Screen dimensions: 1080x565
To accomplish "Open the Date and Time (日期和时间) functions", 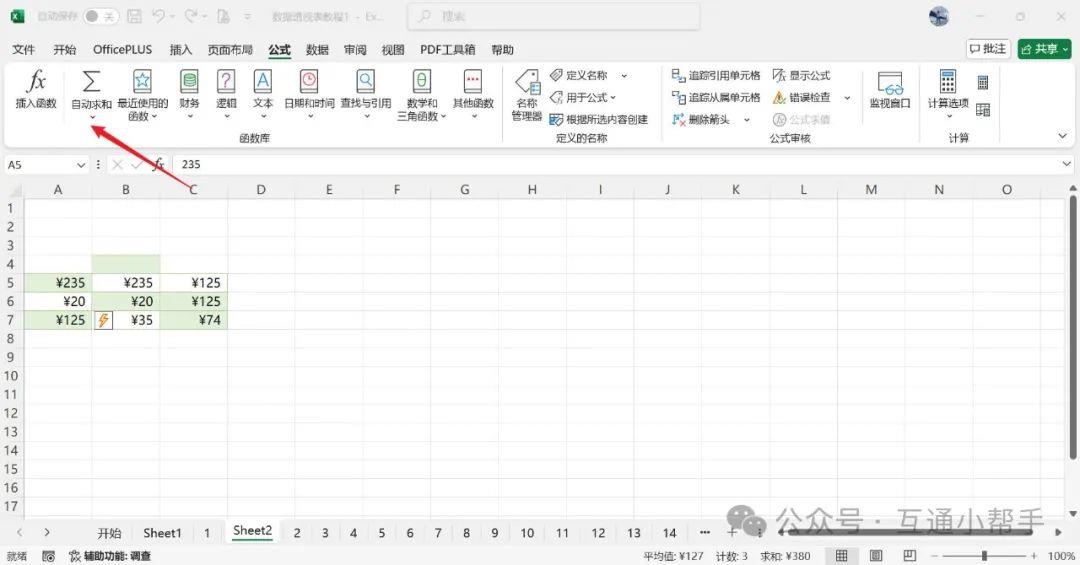I will pyautogui.click(x=309, y=83).
